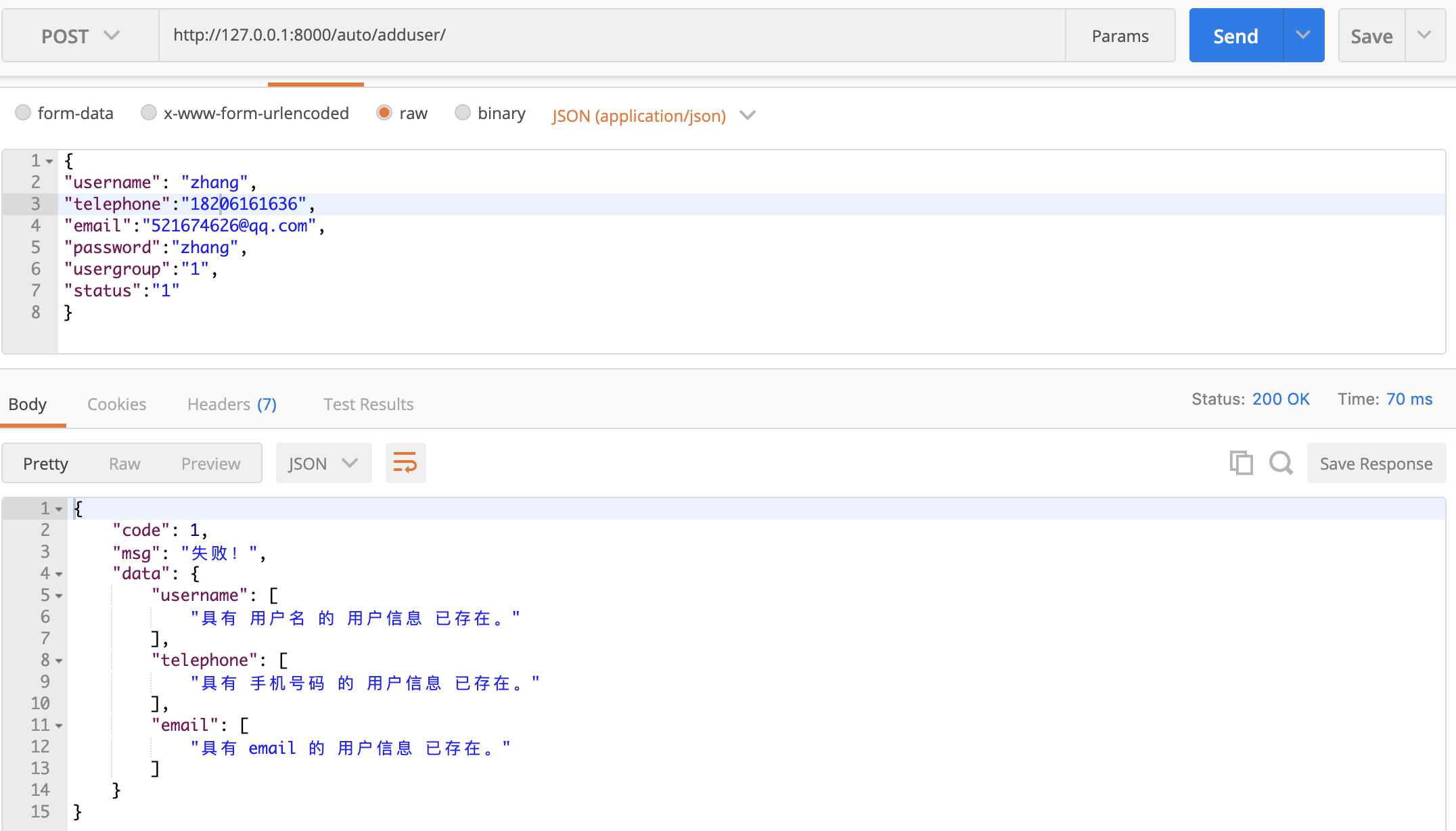
Task: Select the raw body type
Action: click(x=403, y=113)
